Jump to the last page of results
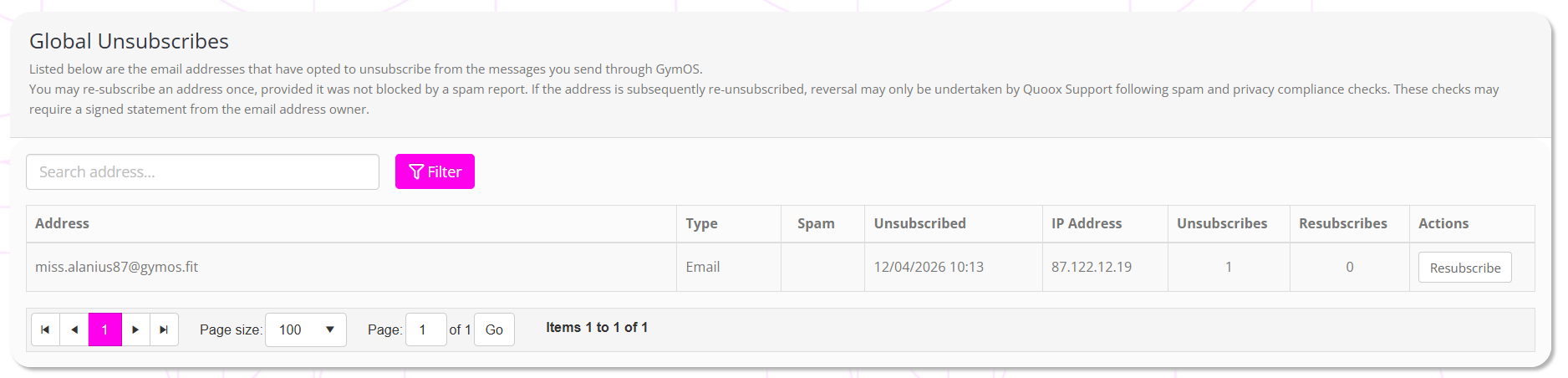The width and height of the screenshot is (1568, 378). pos(164,329)
